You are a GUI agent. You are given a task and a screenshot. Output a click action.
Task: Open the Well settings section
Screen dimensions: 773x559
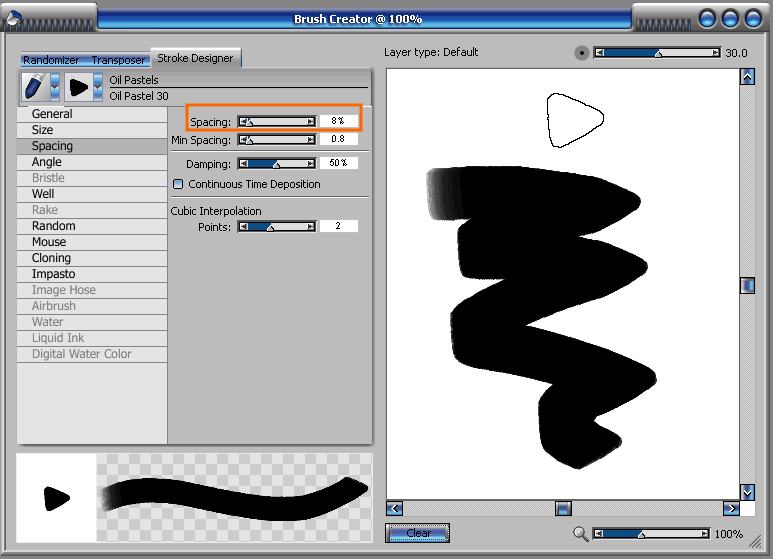pyautogui.click(x=92, y=194)
